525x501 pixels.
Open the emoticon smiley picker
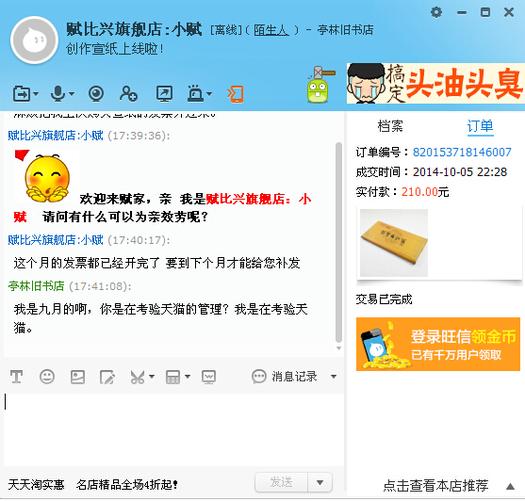coord(47,376)
